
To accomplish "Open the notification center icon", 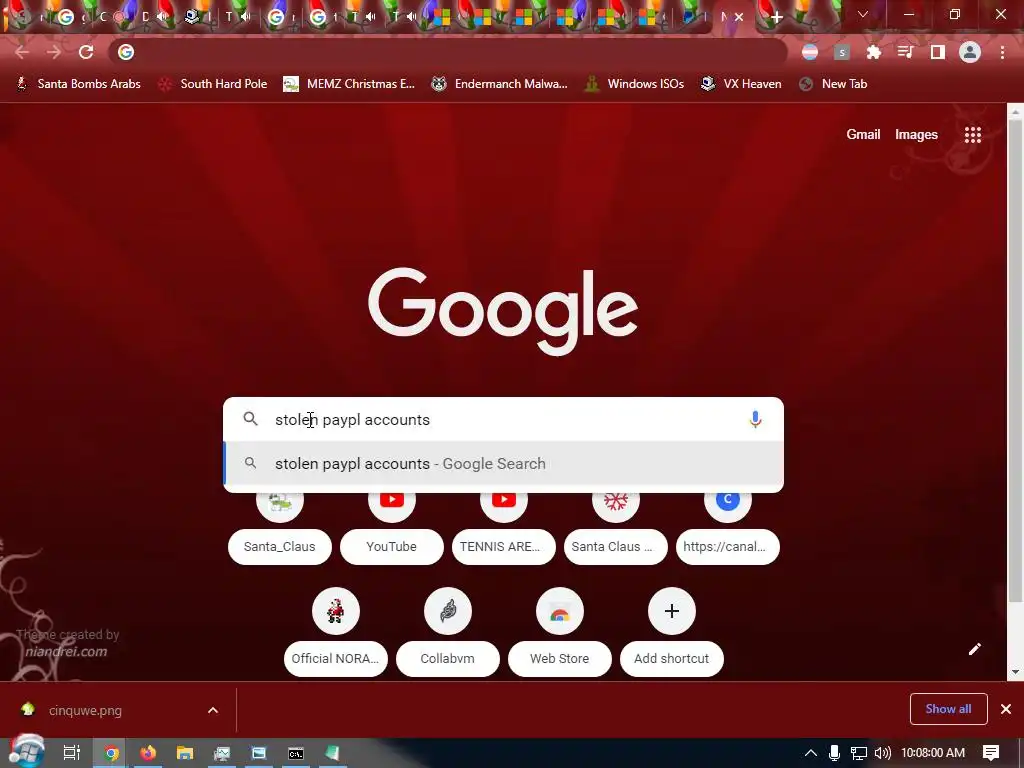I will coord(991,753).
